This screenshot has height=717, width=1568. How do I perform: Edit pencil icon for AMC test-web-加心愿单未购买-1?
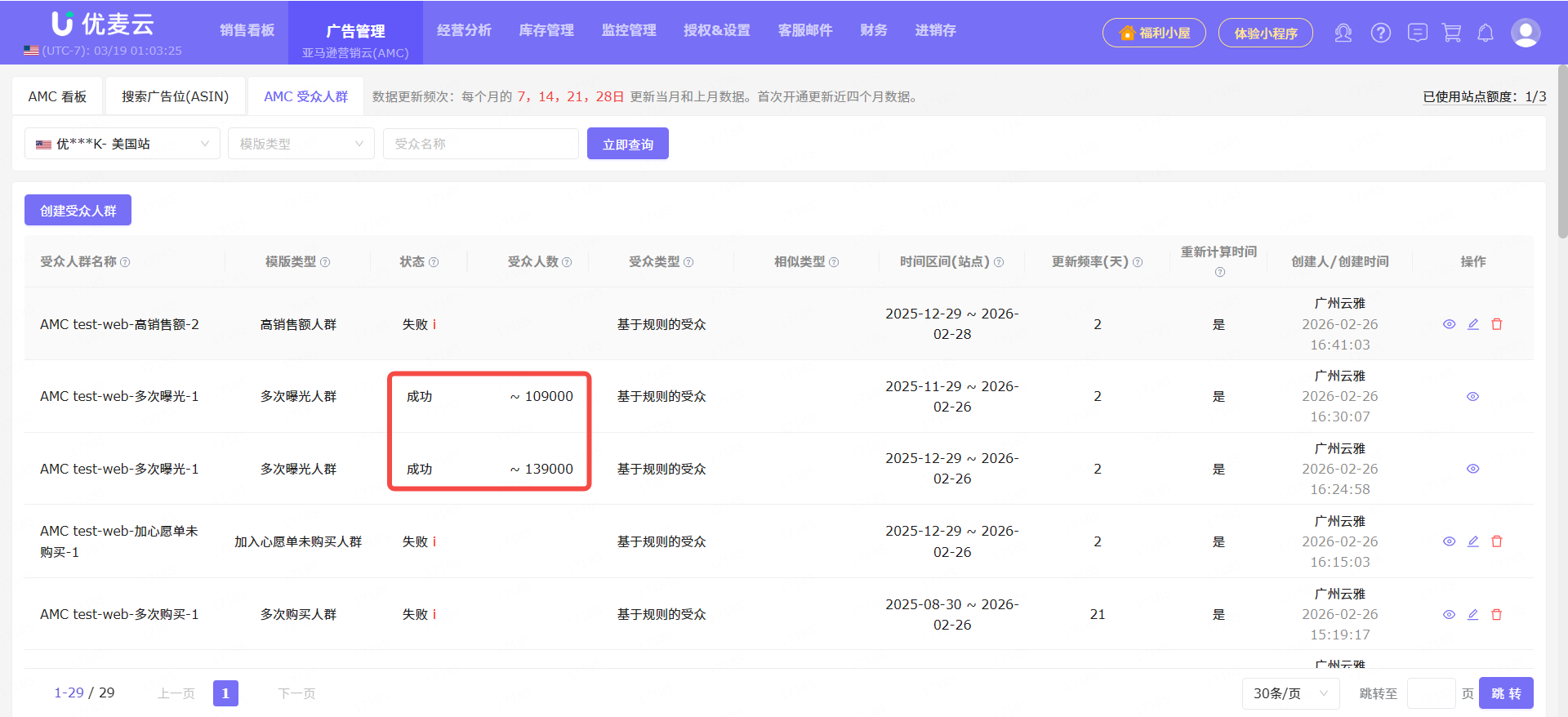[1472, 541]
